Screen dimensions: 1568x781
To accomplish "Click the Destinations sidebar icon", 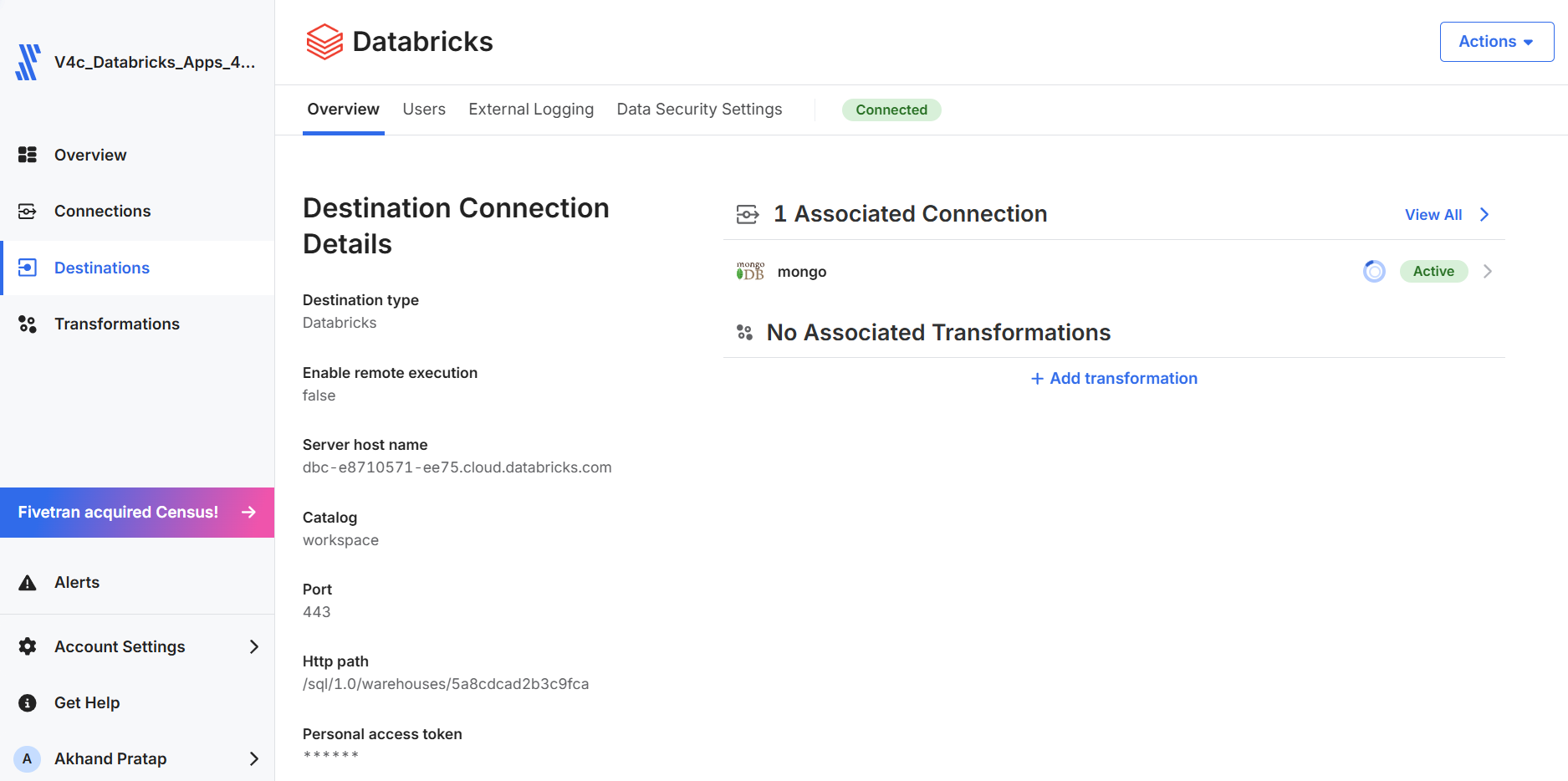I will [x=28, y=268].
